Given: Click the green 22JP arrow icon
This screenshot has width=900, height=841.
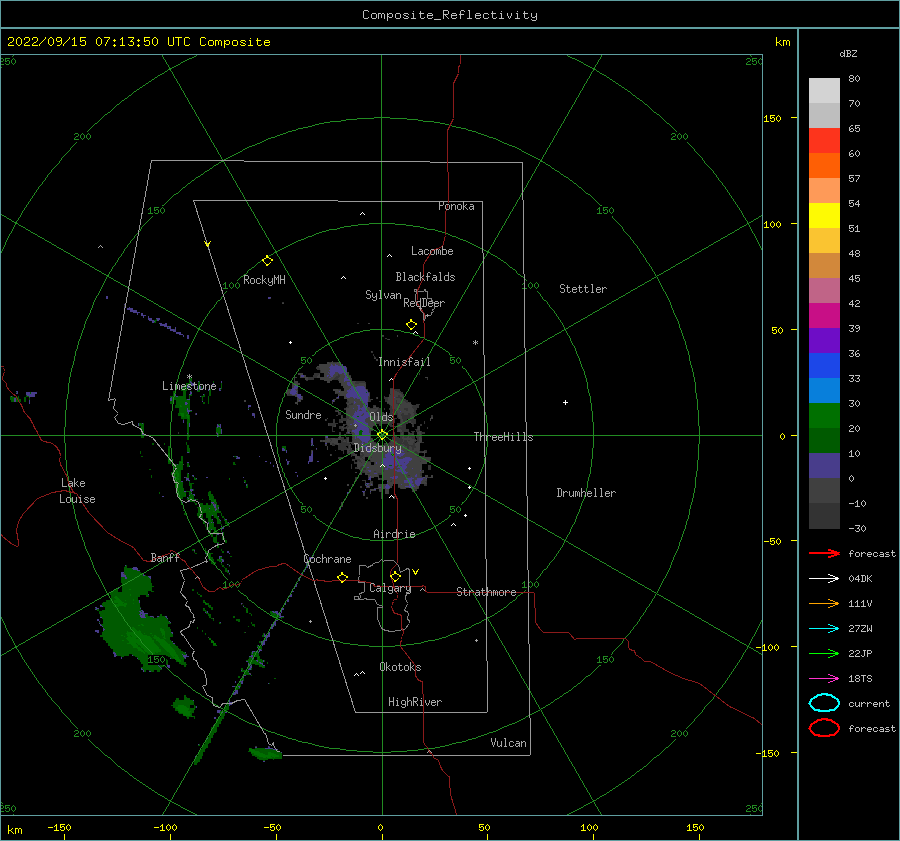Looking at the screenshot, I should [x=824, y=653].
